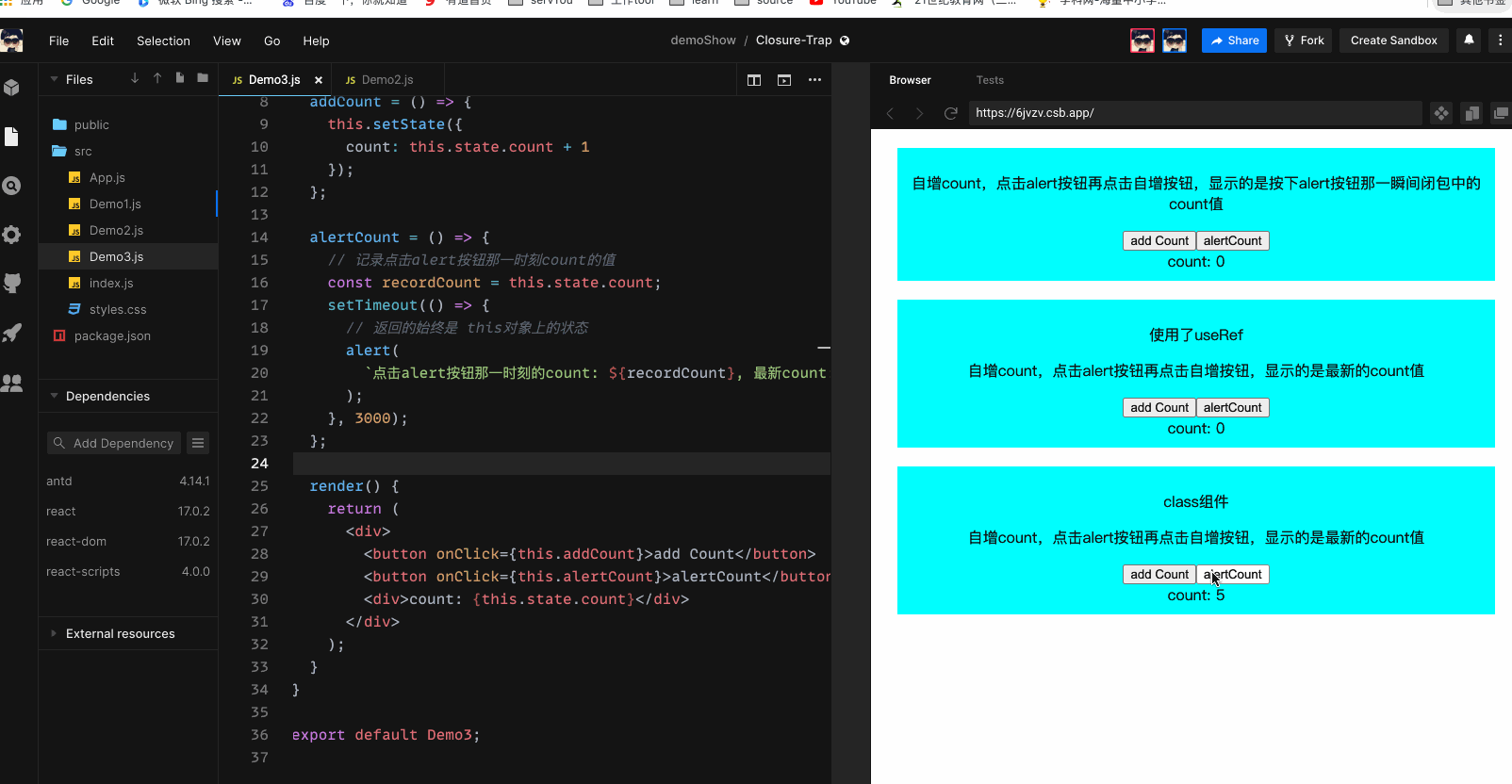Toggle preview window layout icon
1512x784 pixels.
click(784, 80)
